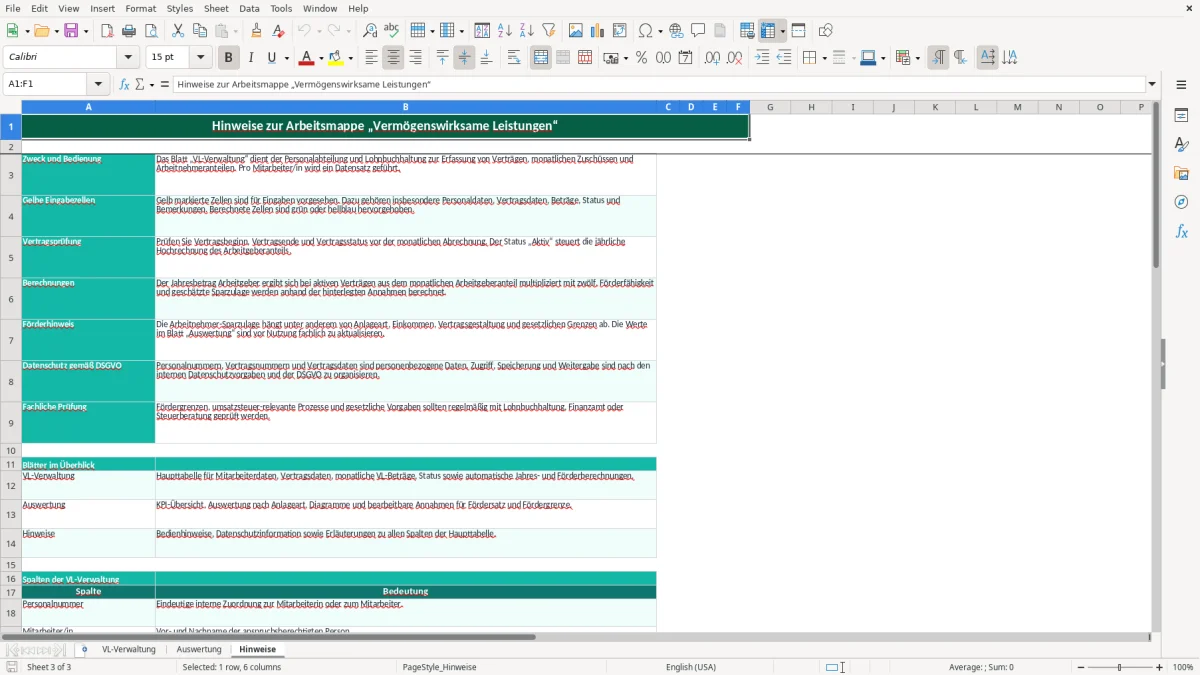Click the formula input line

(x=658, y=85)
